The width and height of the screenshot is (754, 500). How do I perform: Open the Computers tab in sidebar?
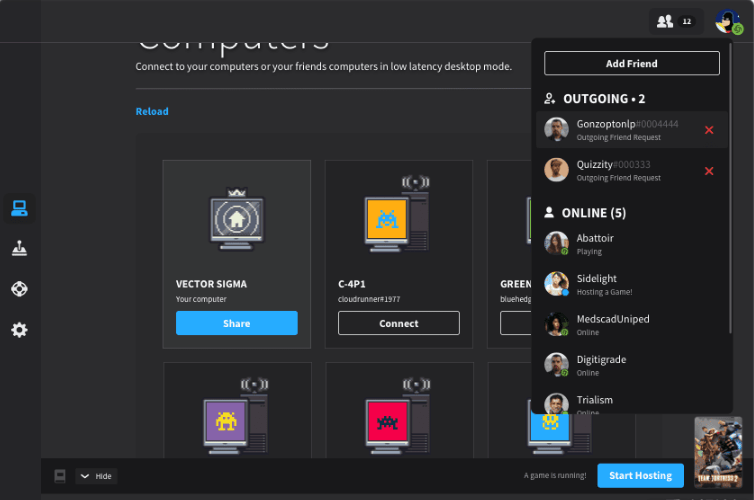coord(19,208)
